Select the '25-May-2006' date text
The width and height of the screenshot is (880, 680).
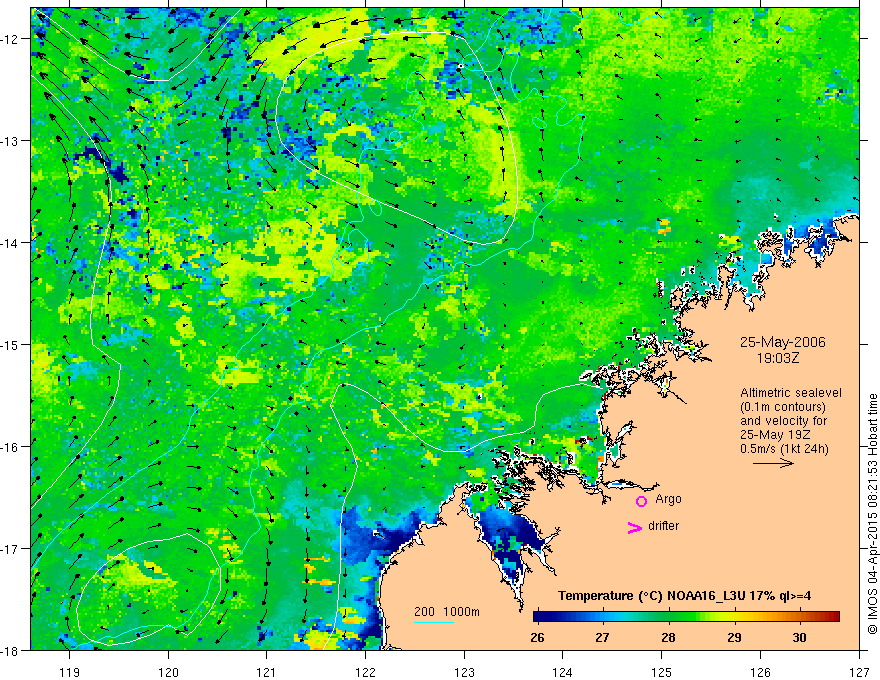pyautogui.click(x=782, y=342)
